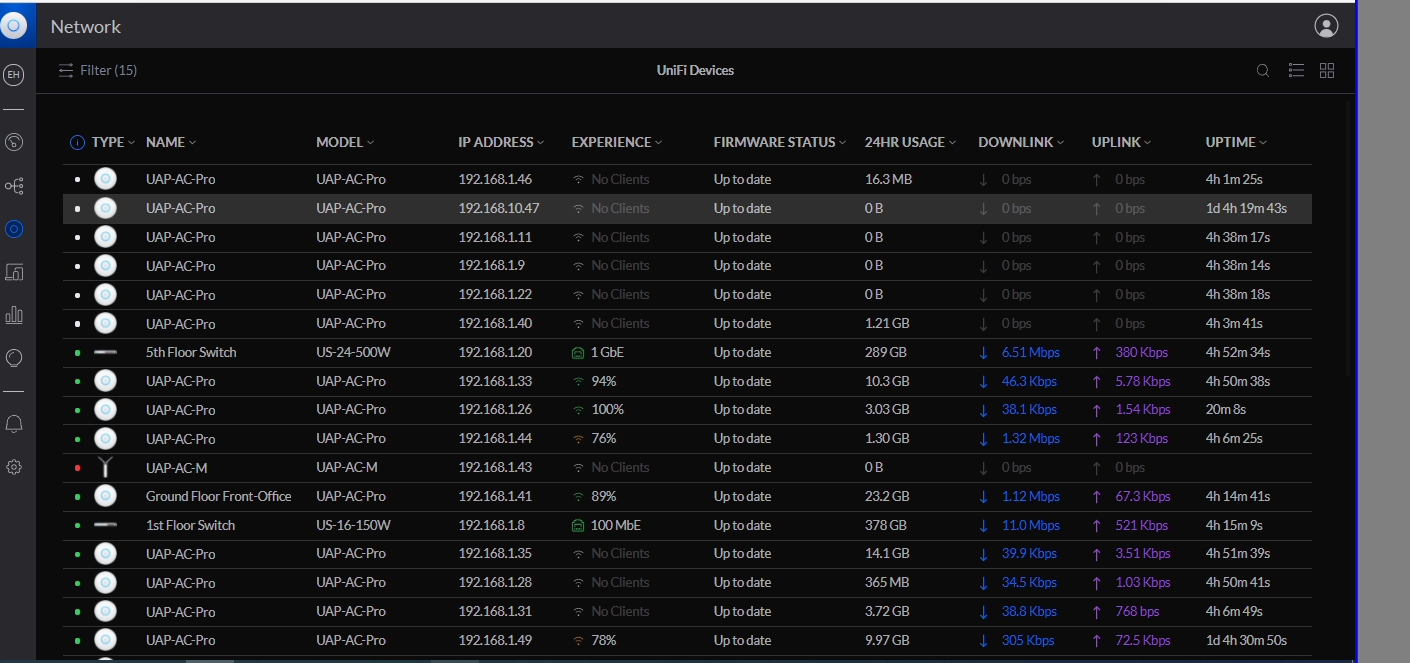Open Insights lightbulb icon in sidebar
The width and height of the screenshot is (1410, 663).
click(x=14, y=358)
